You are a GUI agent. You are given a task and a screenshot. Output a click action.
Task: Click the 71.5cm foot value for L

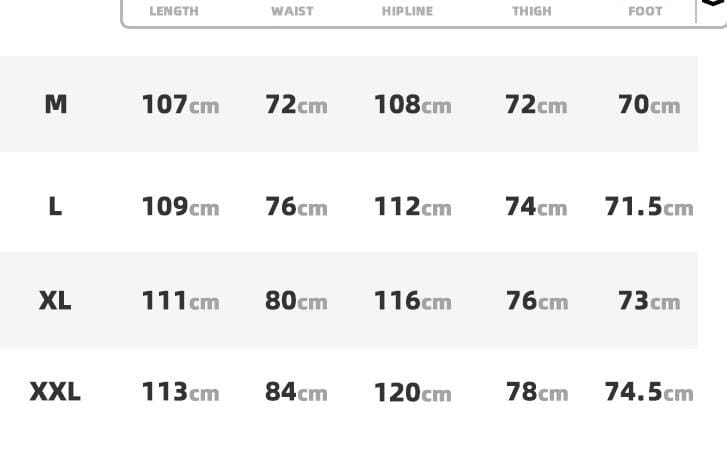[x=648, y=206]
